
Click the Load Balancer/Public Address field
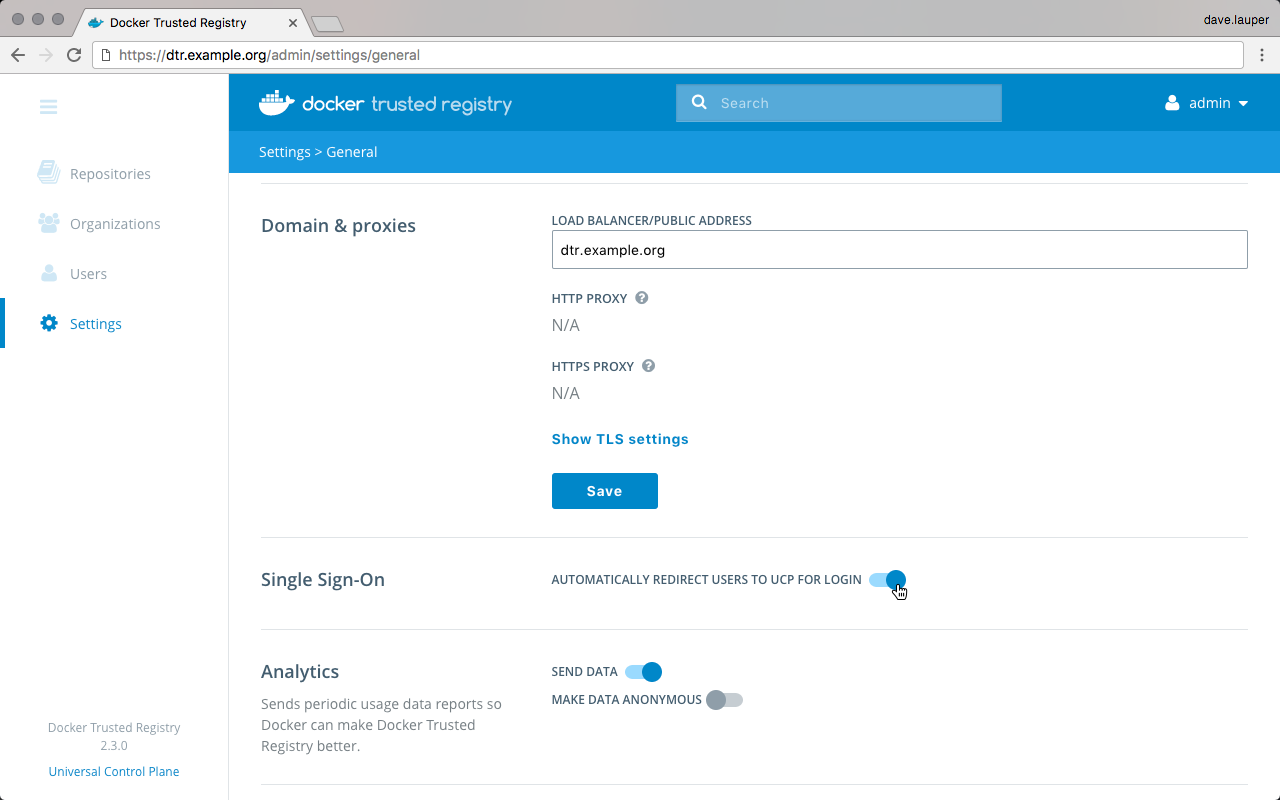coord(899,250)
